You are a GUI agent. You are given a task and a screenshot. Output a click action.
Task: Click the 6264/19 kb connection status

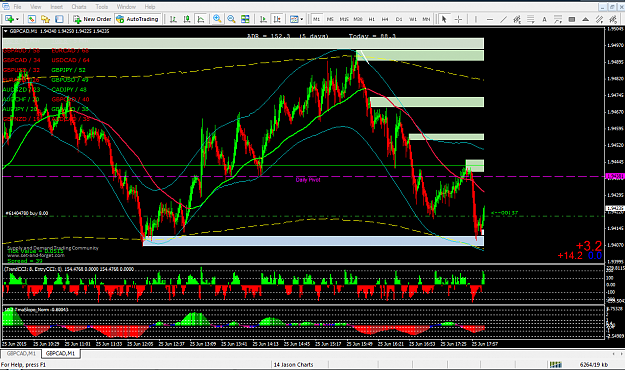594,364
